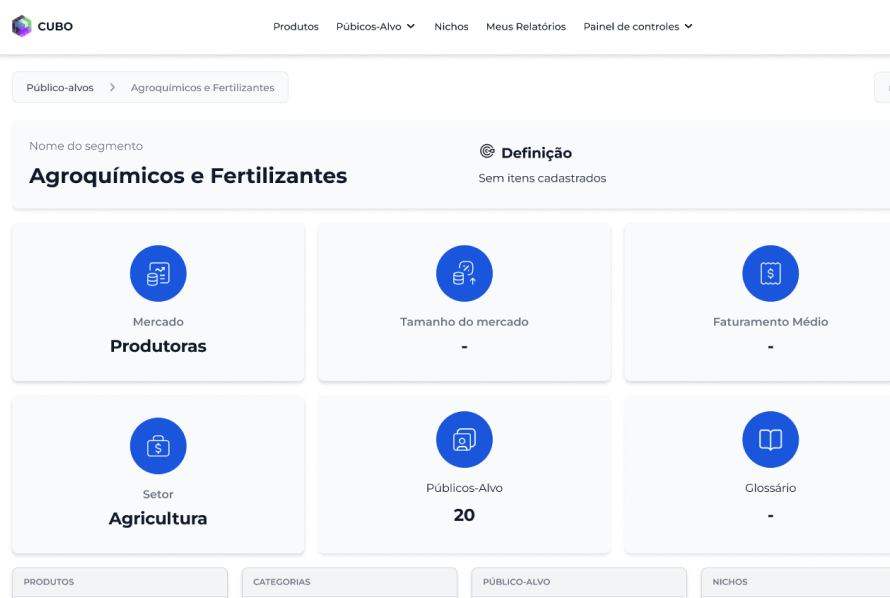Screen dimensions: 890x598
Task: Click the Definição target icon
Action: pos(487,152)
